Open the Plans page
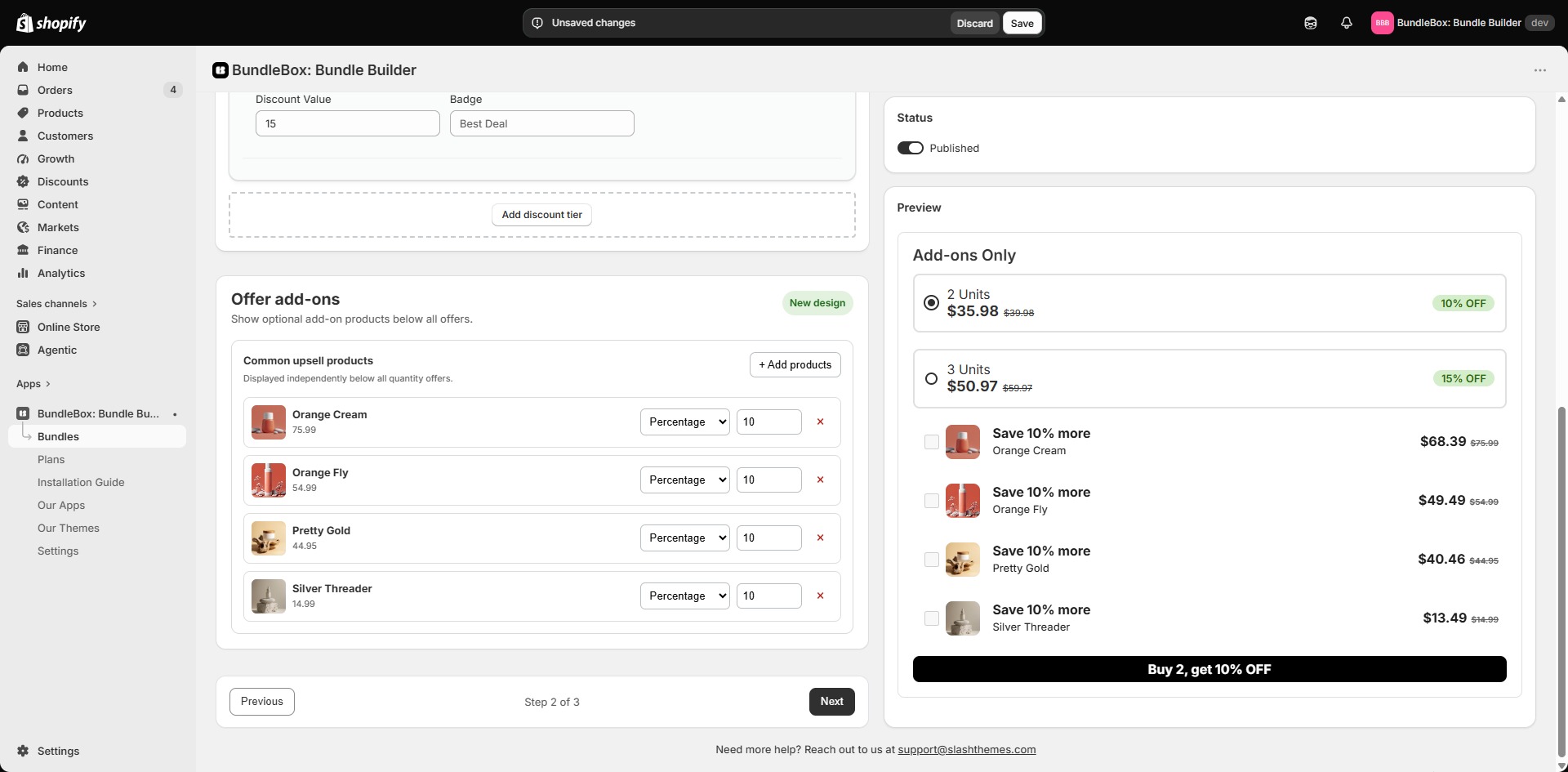 [x=51, y=460]
